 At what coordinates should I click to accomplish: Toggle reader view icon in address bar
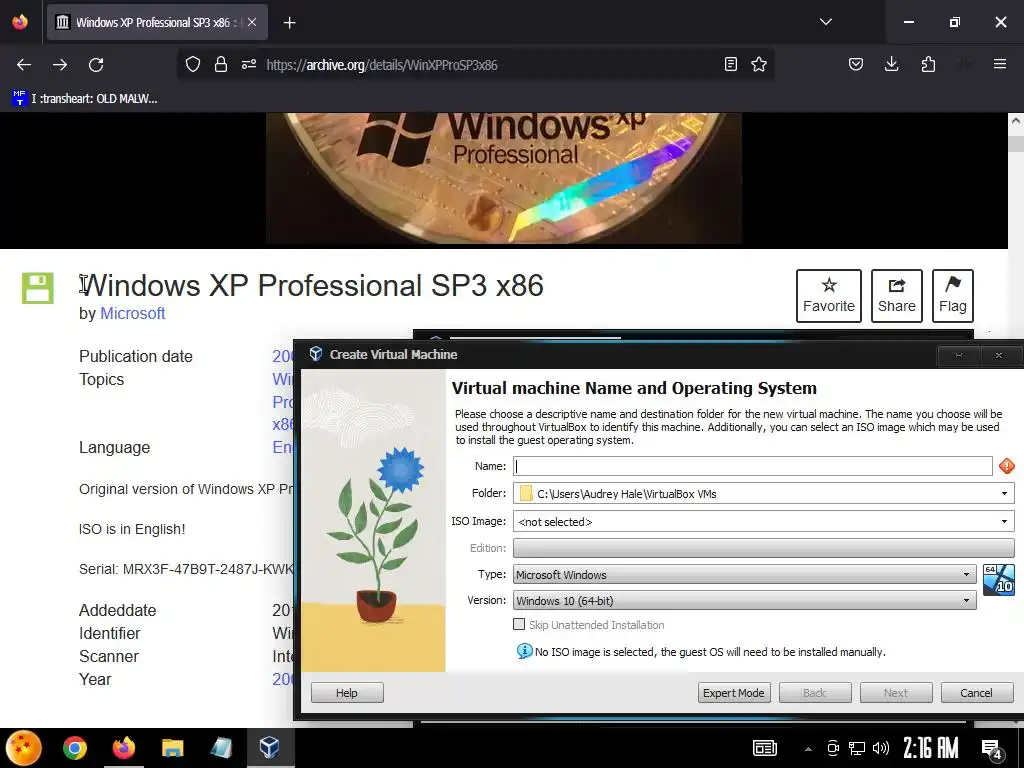coord(731,65)
